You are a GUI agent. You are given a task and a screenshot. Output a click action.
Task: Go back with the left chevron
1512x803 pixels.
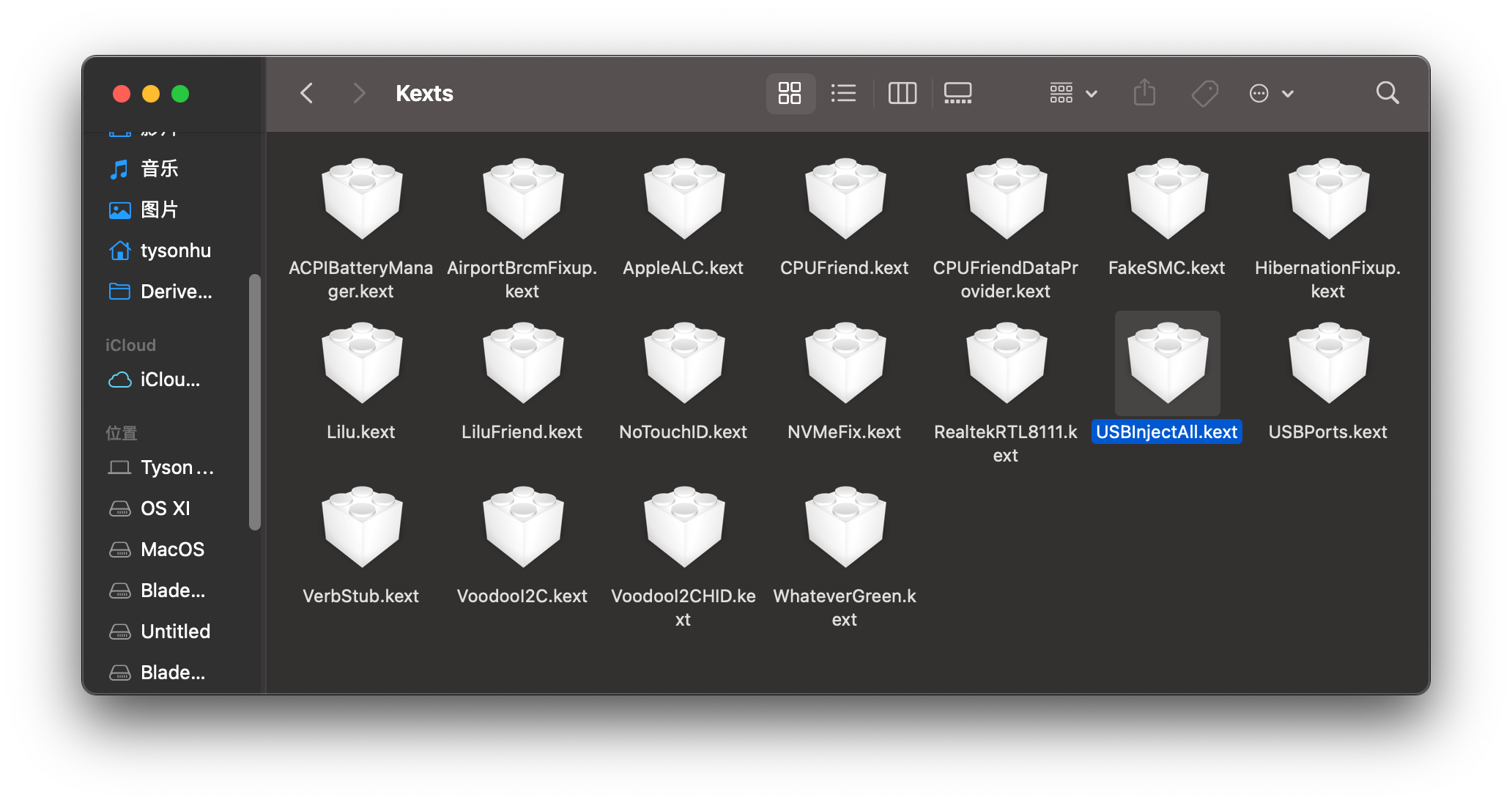coord(307,93)
